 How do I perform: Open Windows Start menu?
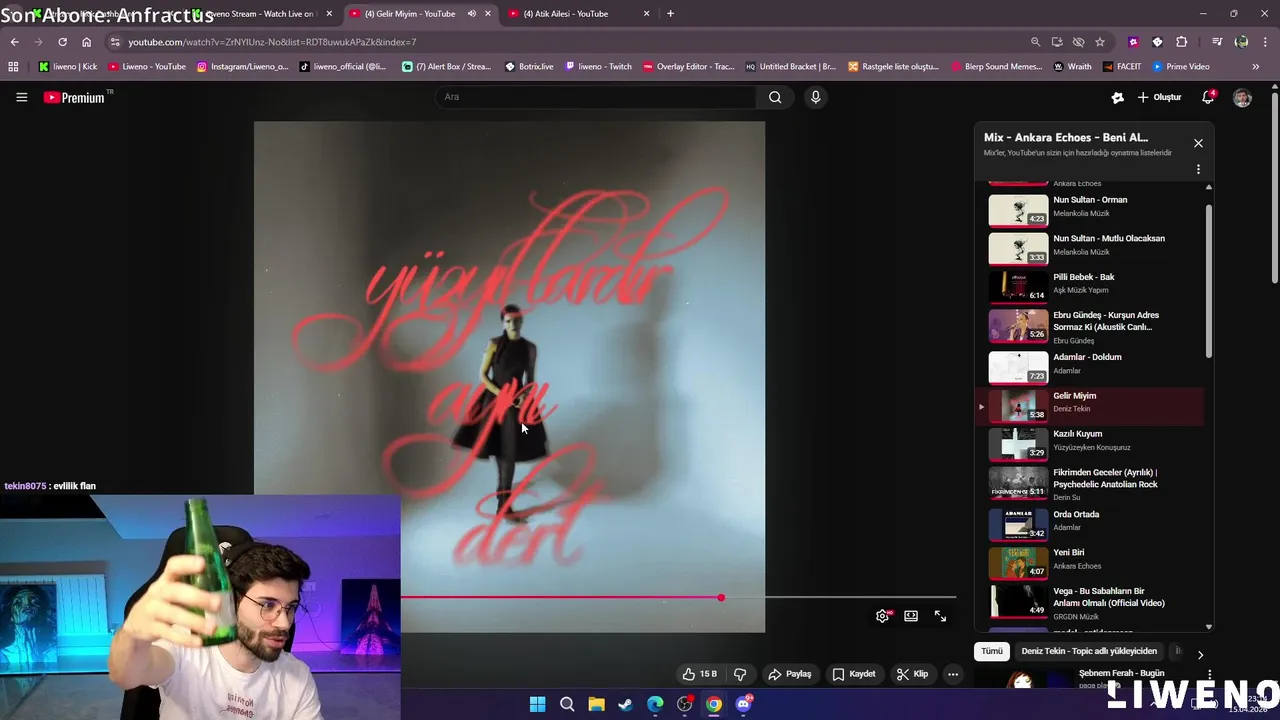click(x=537, y=704)
